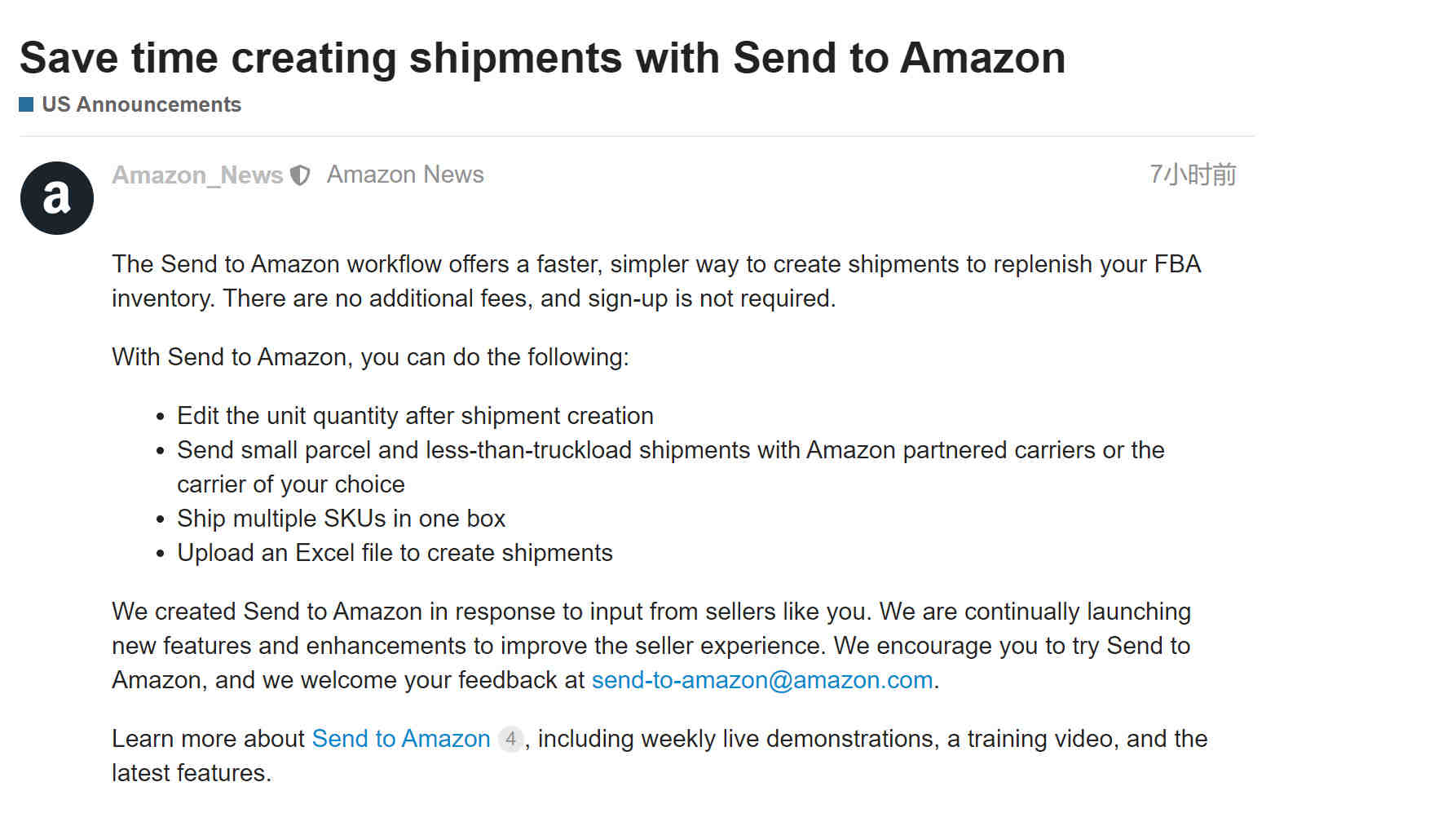Click the blue category square before US Announcements
Image resolution: width=1456 pixels, height=835 pixels.
[x=26, y=104]
